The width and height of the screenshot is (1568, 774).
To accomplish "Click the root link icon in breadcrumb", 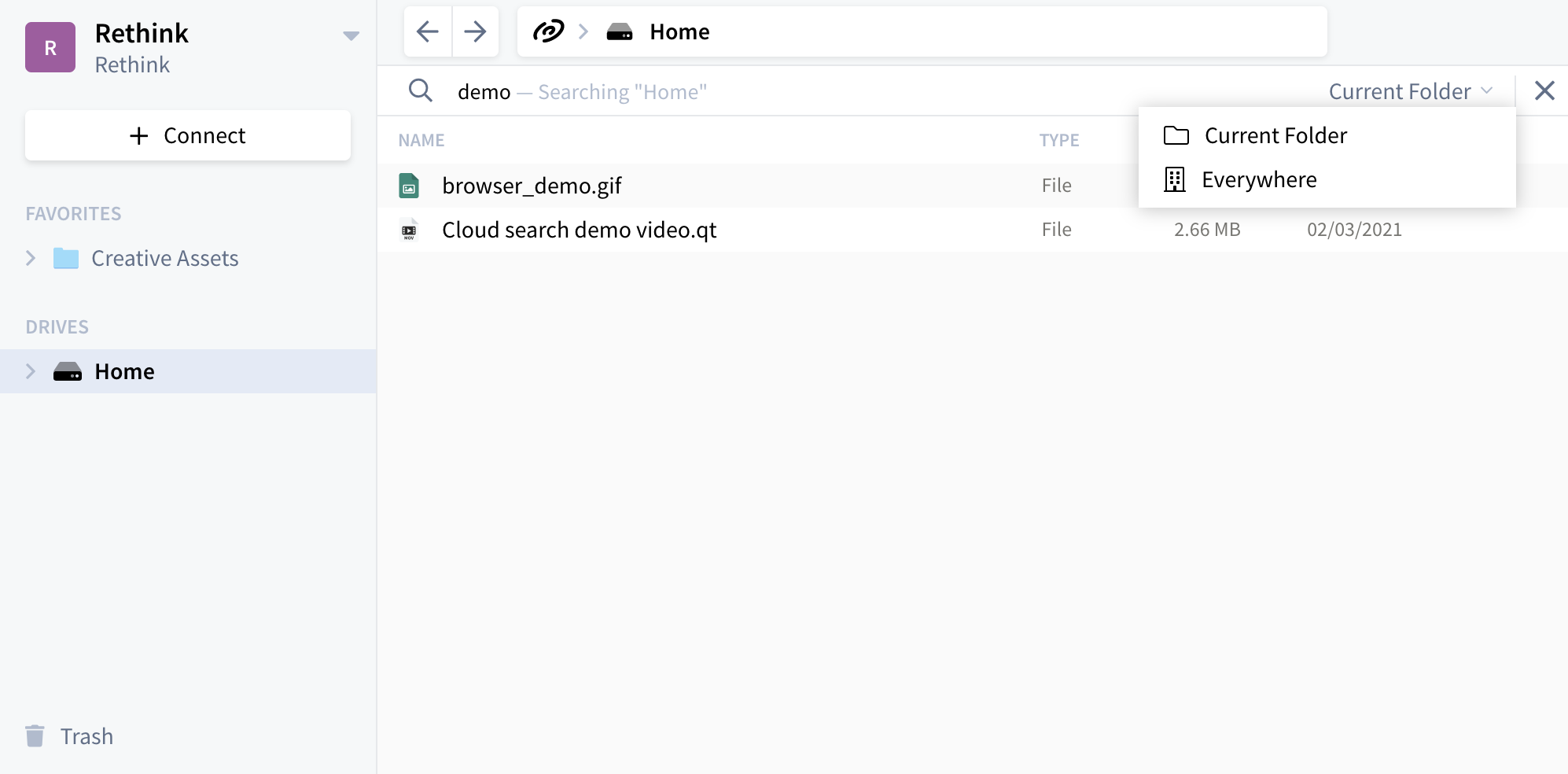I will pos(548,31).
